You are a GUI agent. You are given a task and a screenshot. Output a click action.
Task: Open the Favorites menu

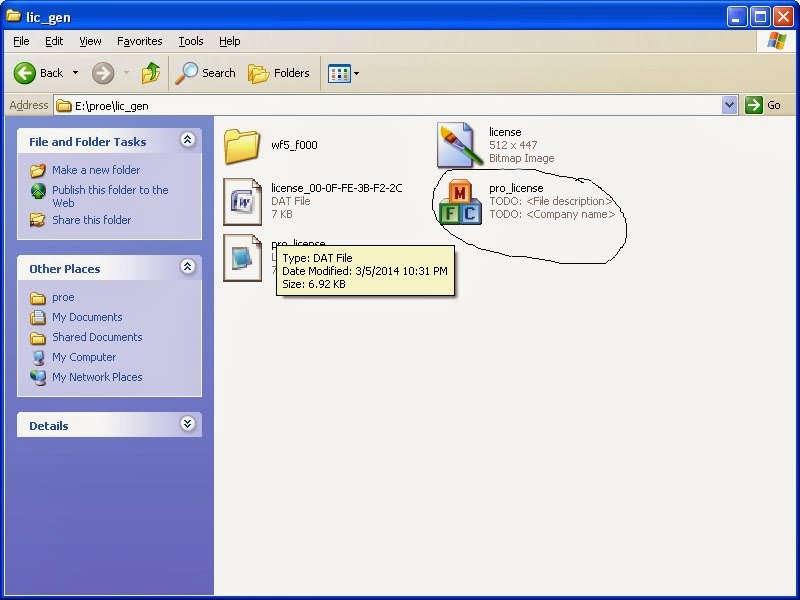139,41
